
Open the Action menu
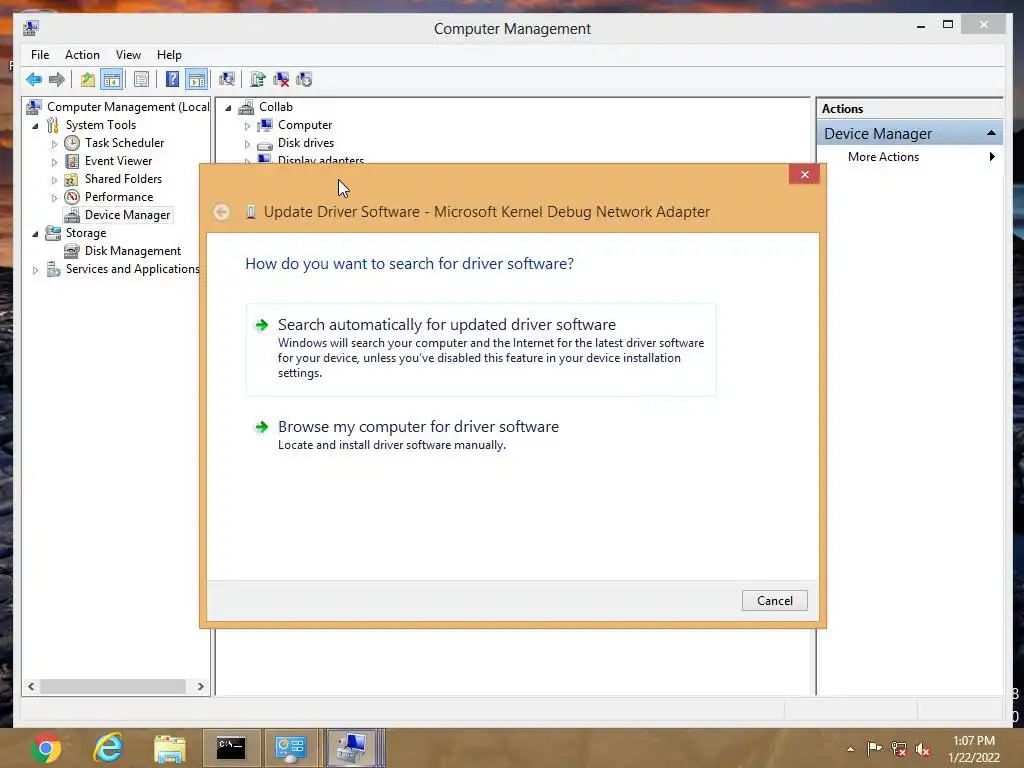(82, 55)
